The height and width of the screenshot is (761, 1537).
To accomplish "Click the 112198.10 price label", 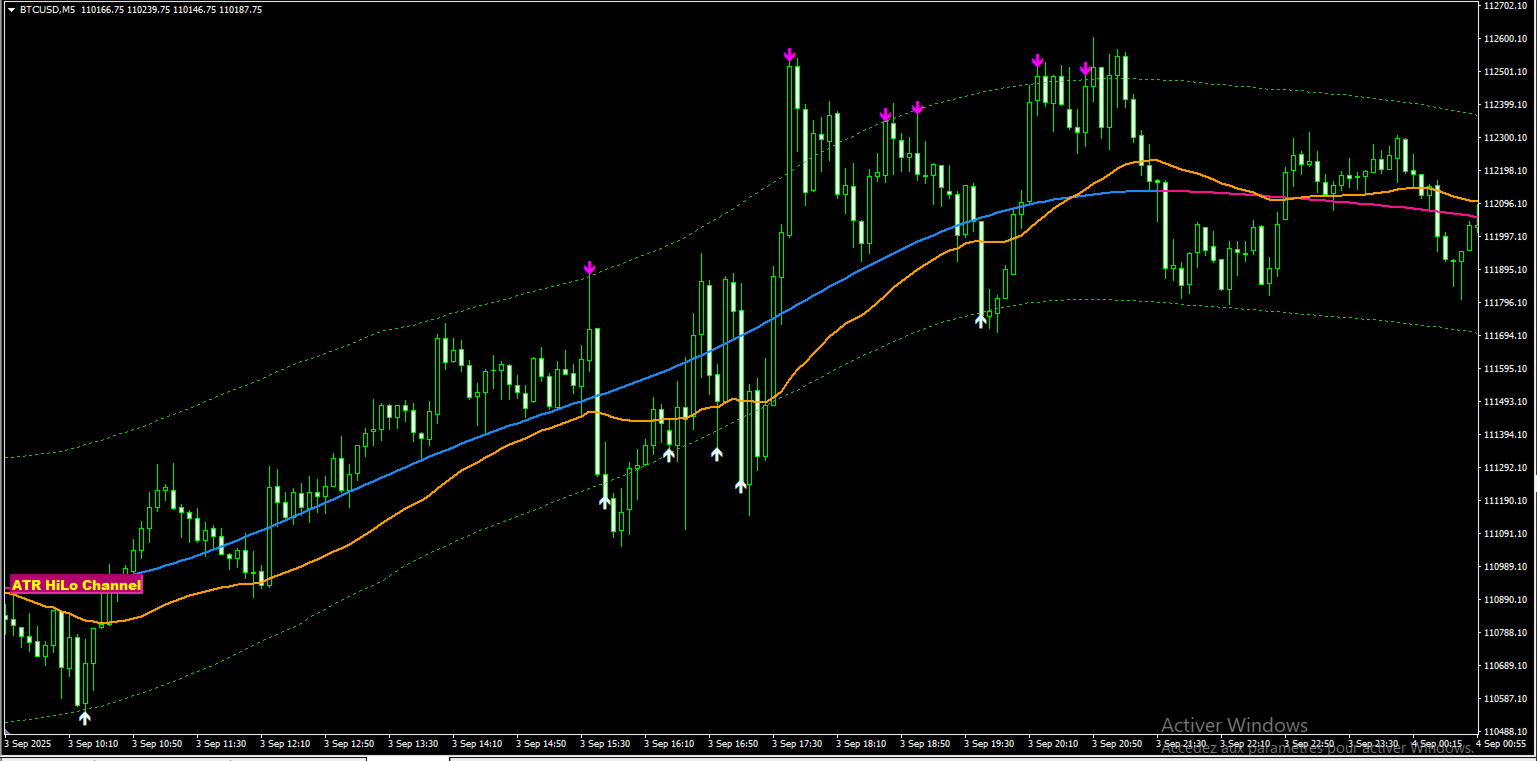I will pyautogui.click(x=1507, y=171).
